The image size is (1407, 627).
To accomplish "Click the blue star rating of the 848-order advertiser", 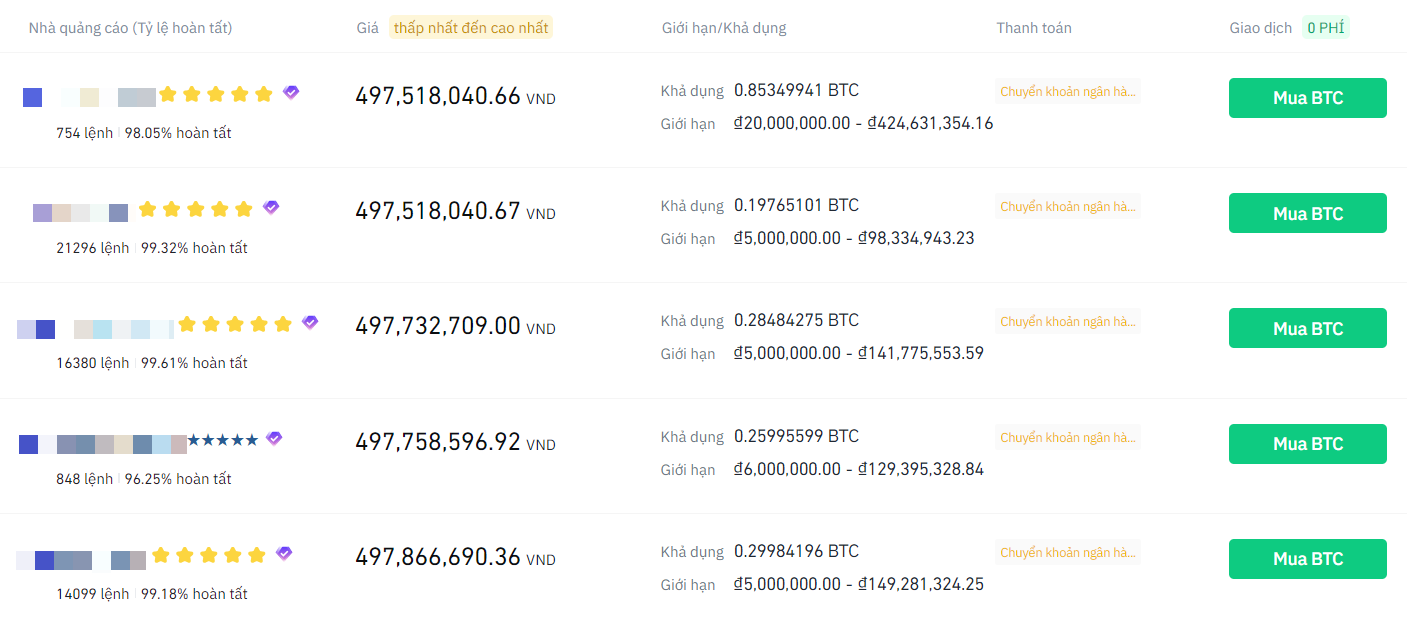I will point(223,440).
